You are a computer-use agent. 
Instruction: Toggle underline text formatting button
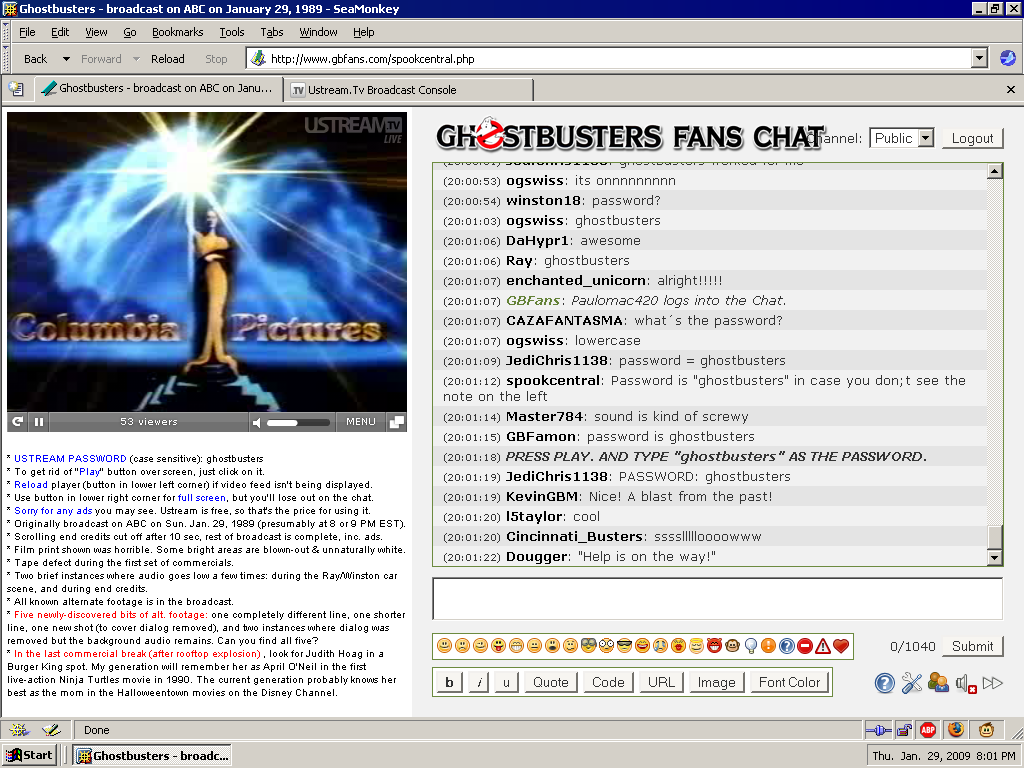[x=506, y=682]
